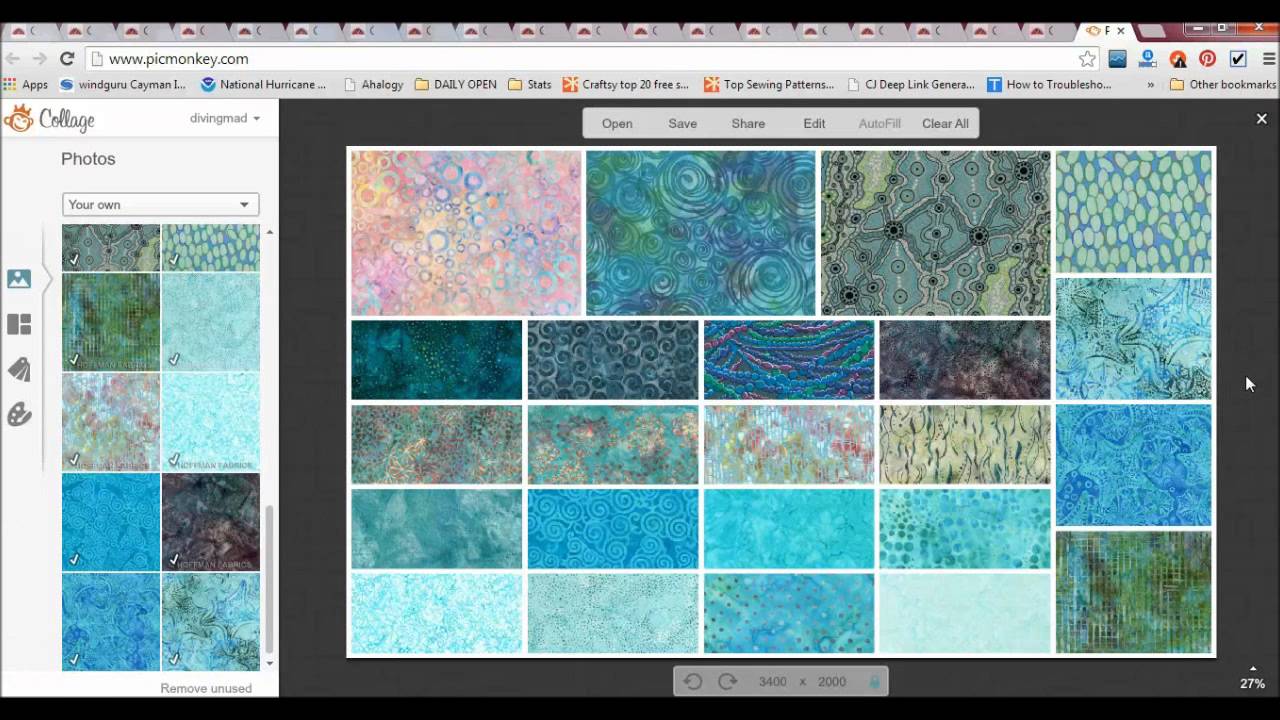1280x720 pixels.
Task: Click Edit in the collage toolbar
Action: click(814, 123)
